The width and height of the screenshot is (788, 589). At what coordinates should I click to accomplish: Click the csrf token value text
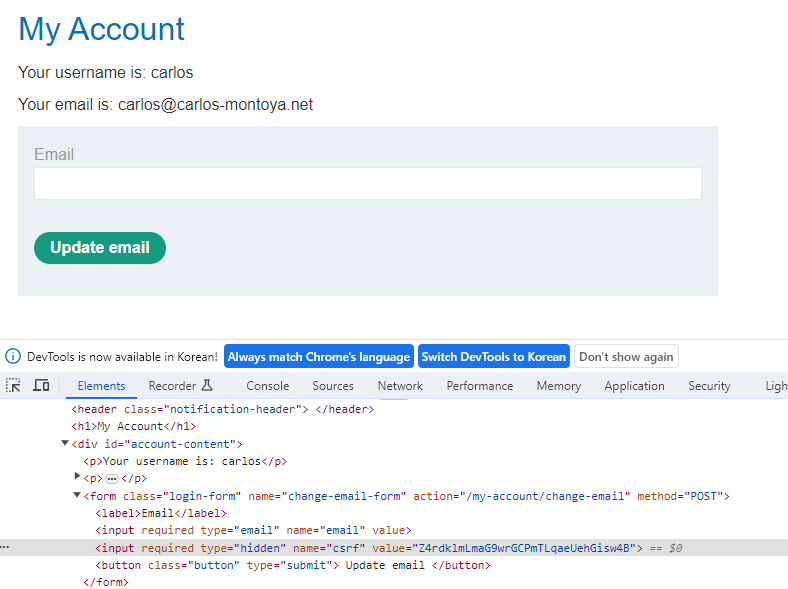tap(524, 548)
